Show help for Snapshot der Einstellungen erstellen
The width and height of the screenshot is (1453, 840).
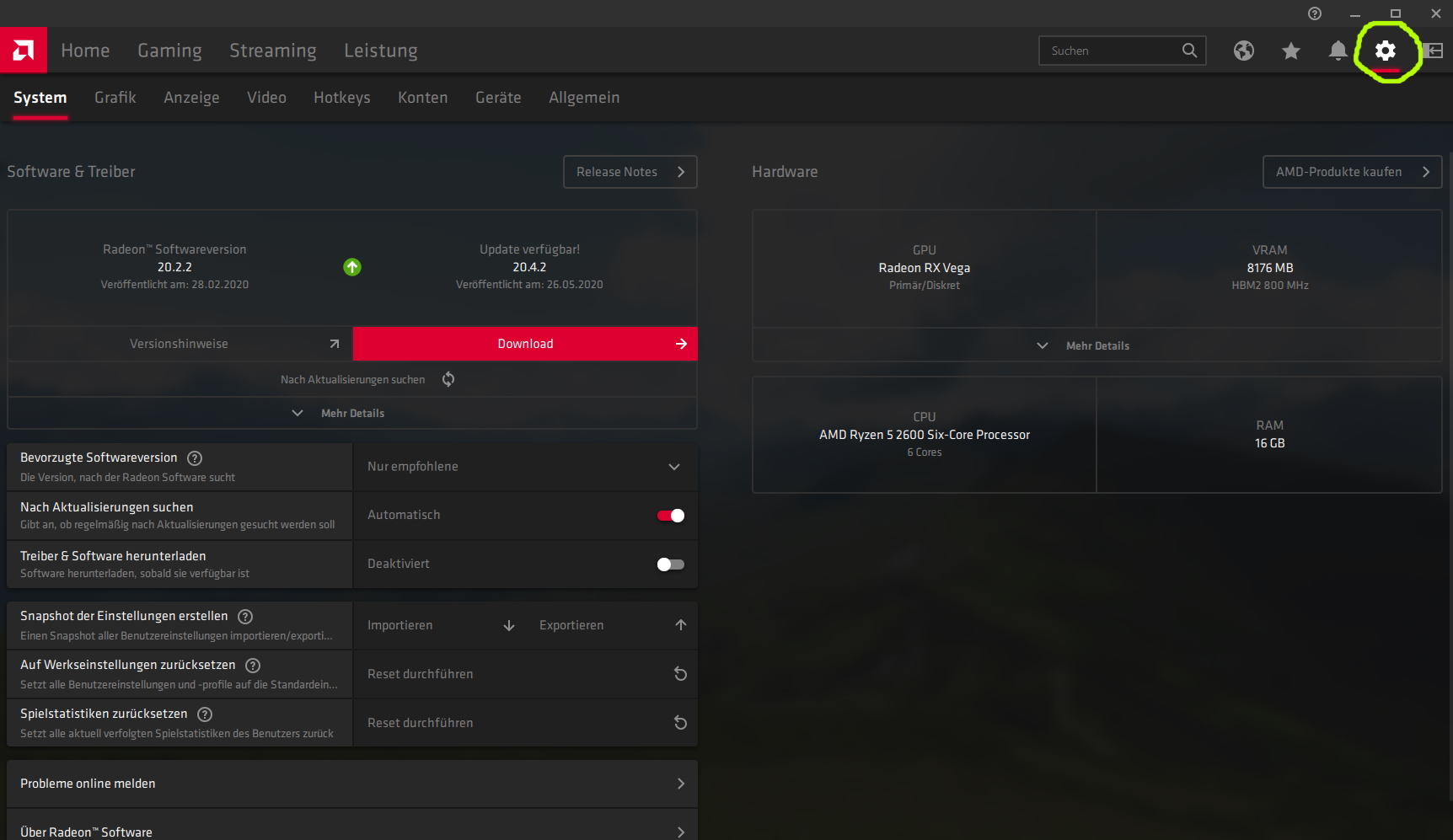pyautogui.click(x=245, y=617)
